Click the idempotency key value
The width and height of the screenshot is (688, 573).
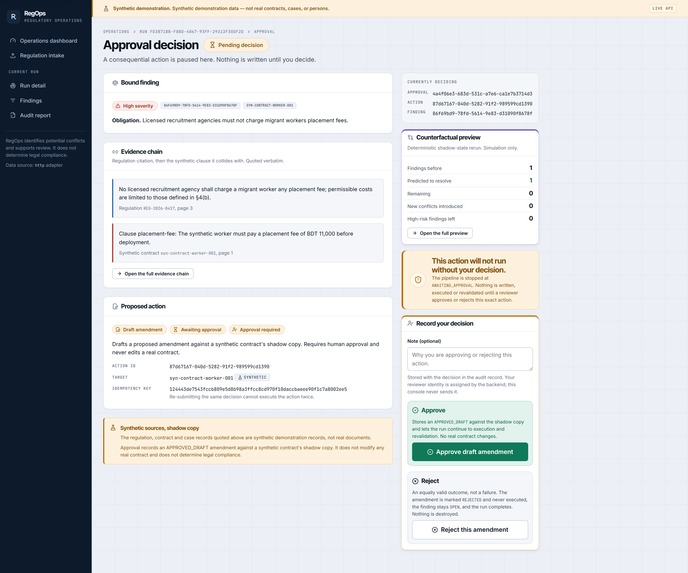click(258, 389)
